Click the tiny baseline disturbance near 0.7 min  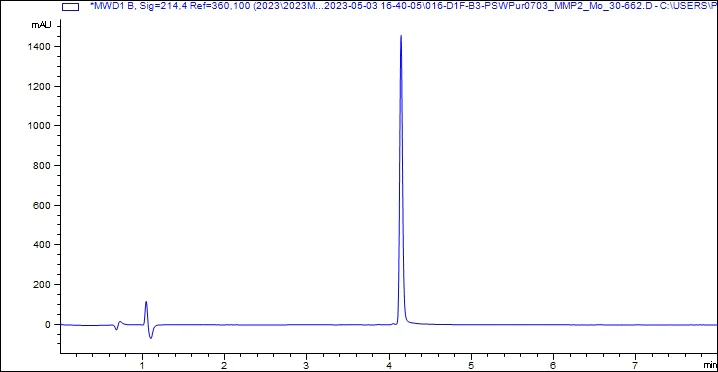pyautogui.click(x=118, y=325)
